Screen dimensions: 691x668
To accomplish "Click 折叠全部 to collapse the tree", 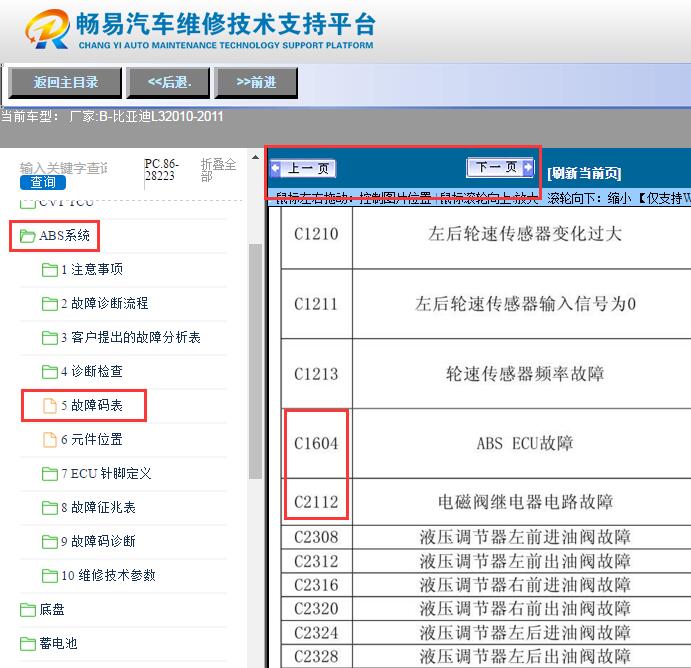I will [x=218, y=170].
